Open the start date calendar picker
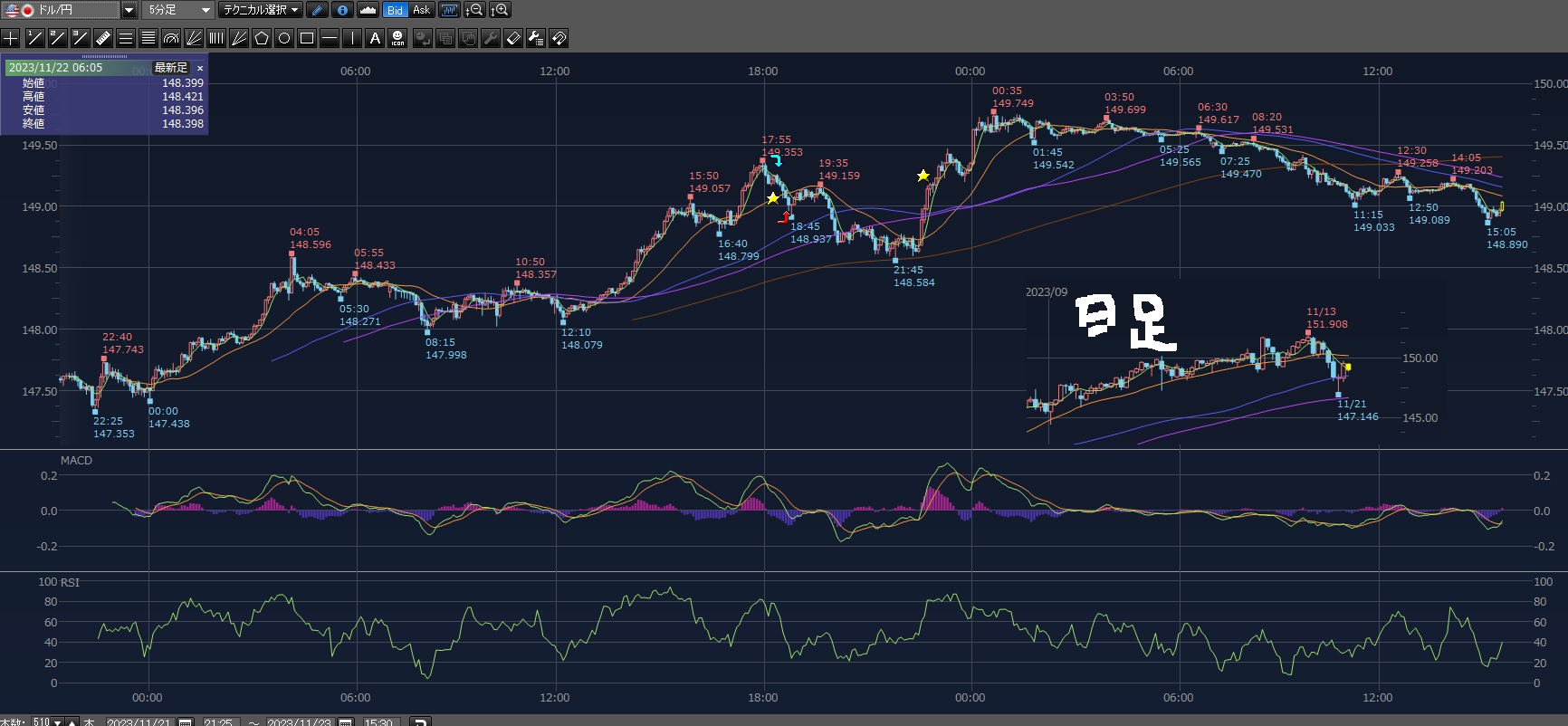 [x=186, y=721]
